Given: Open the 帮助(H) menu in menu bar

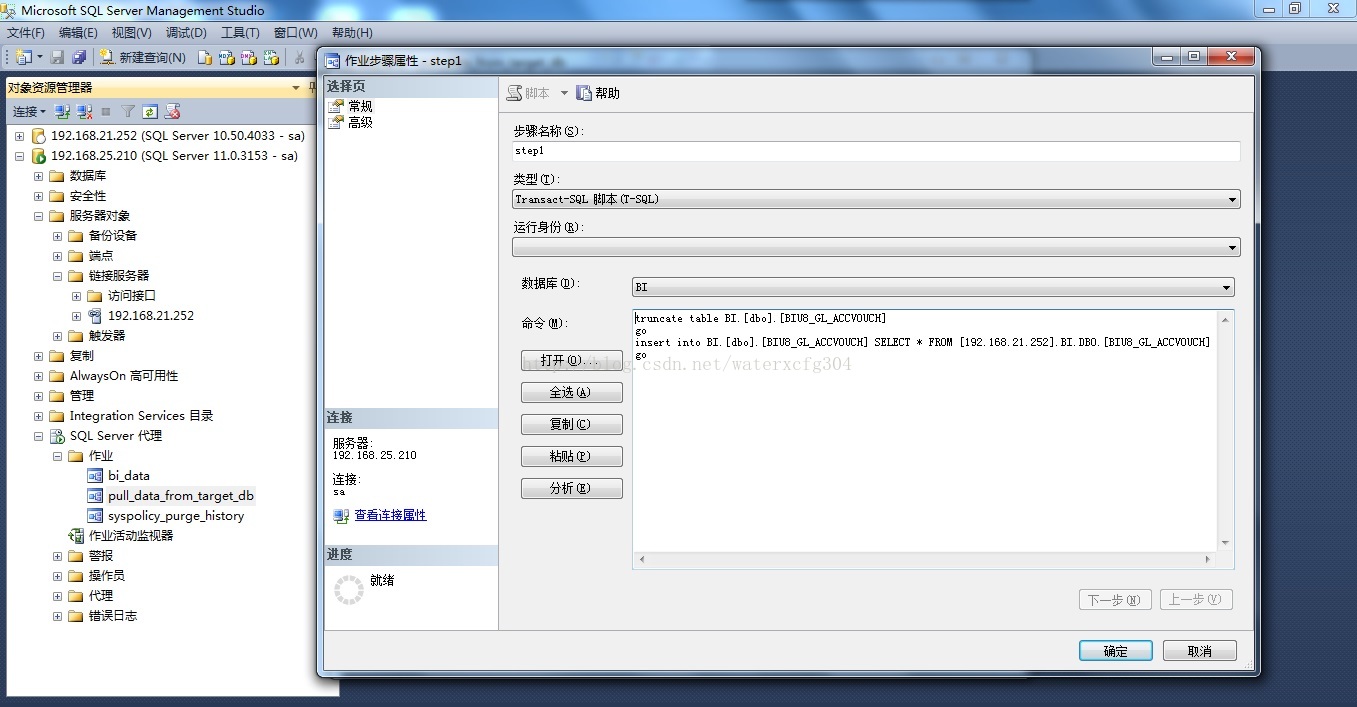Looking at the screenshot, I should [x=352, y=33].
